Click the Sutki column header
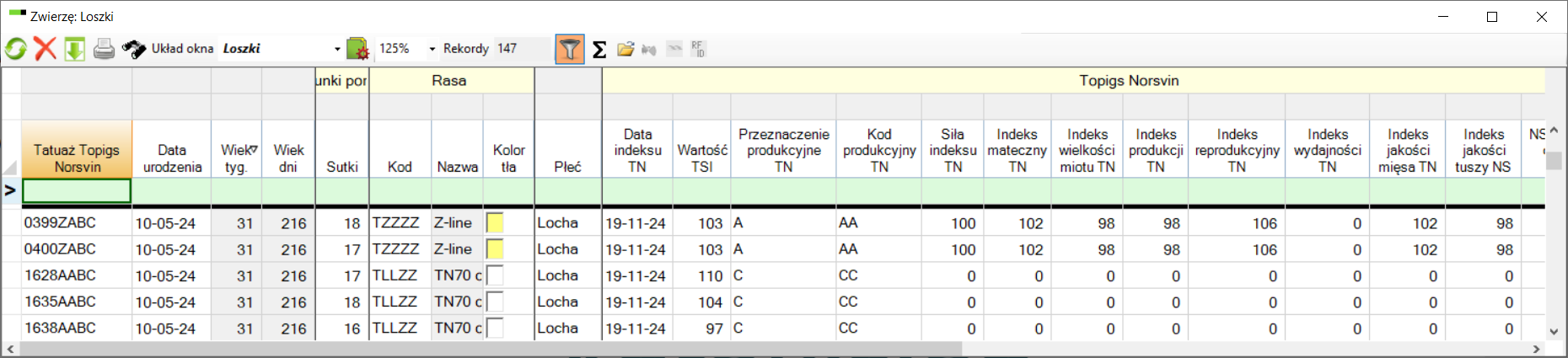Viewport: 1568px width, 358px height. pyautogui.click(x=342, y=149)
